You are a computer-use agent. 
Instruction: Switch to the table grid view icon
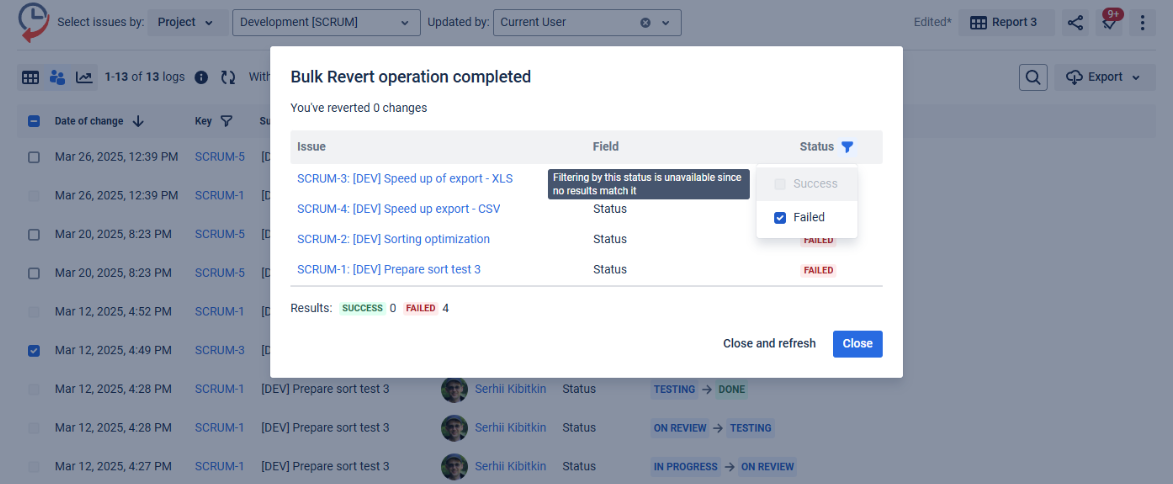coord(31,77)
